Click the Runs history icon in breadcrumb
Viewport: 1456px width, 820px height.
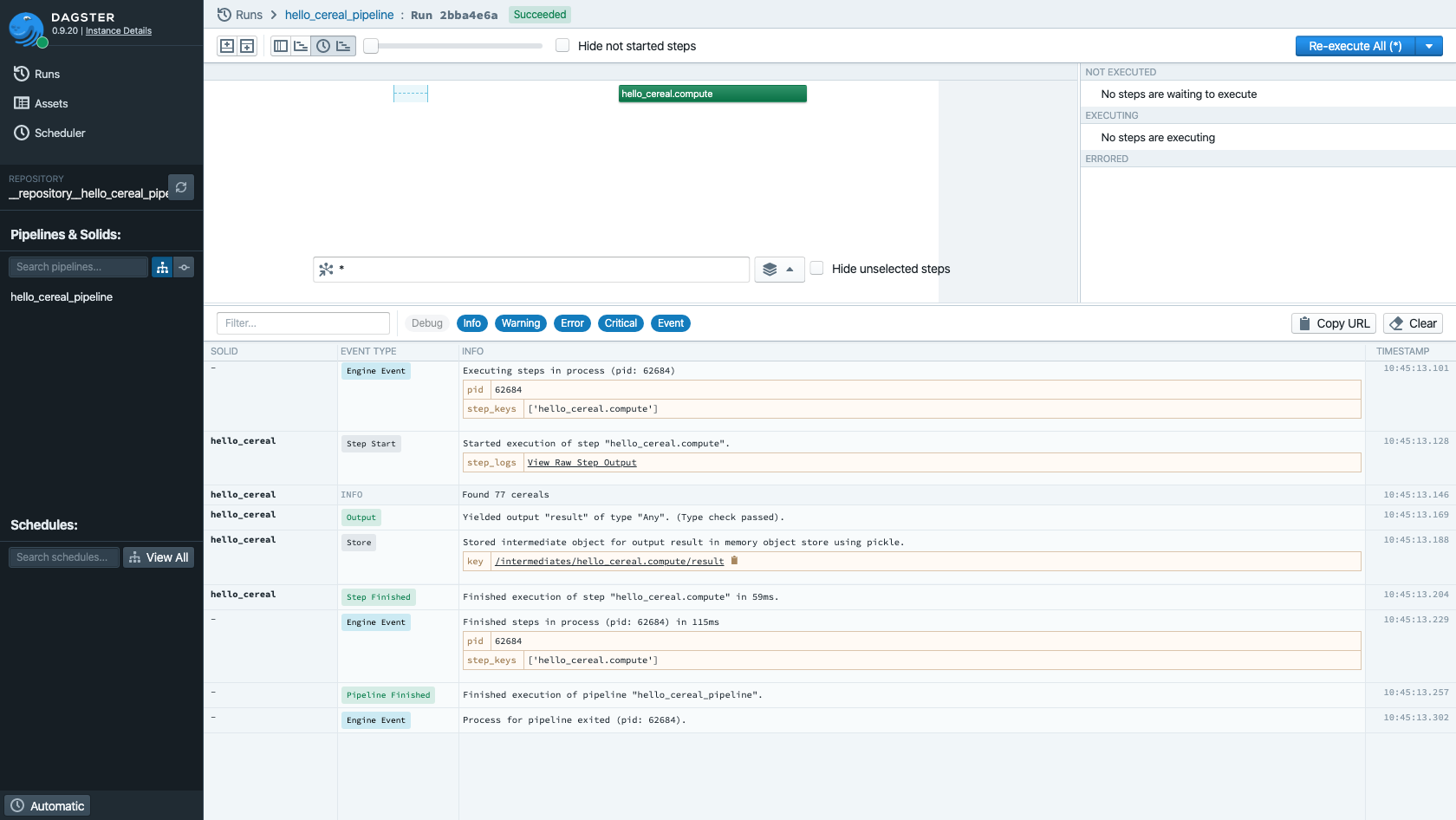224,15
